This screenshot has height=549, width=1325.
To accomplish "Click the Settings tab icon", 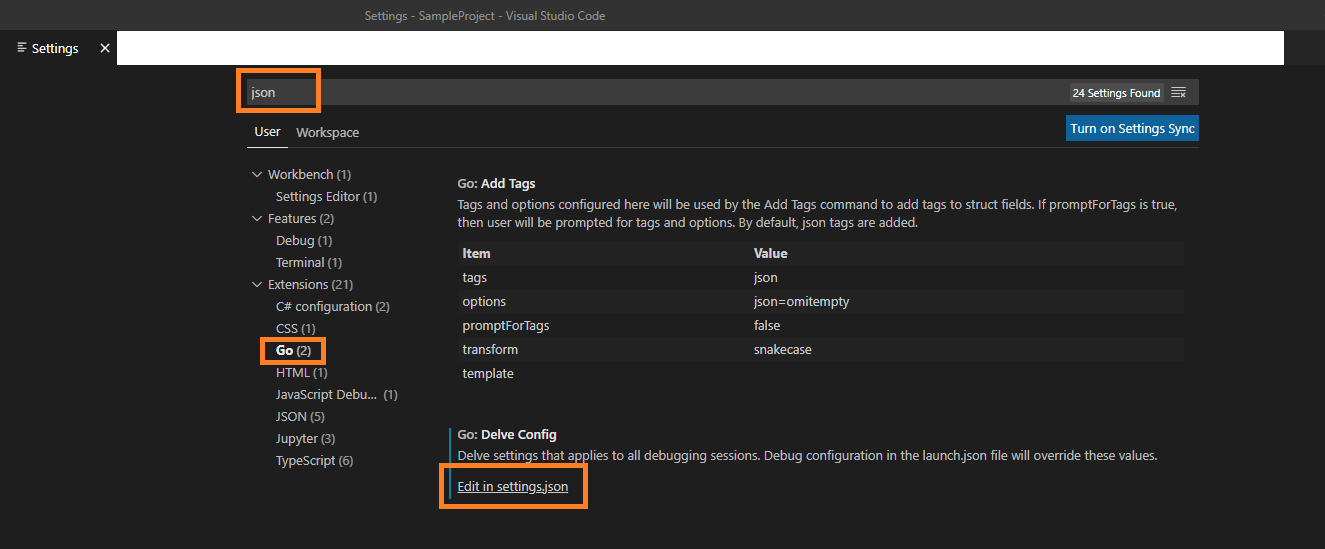I will [x=22, y=48].
